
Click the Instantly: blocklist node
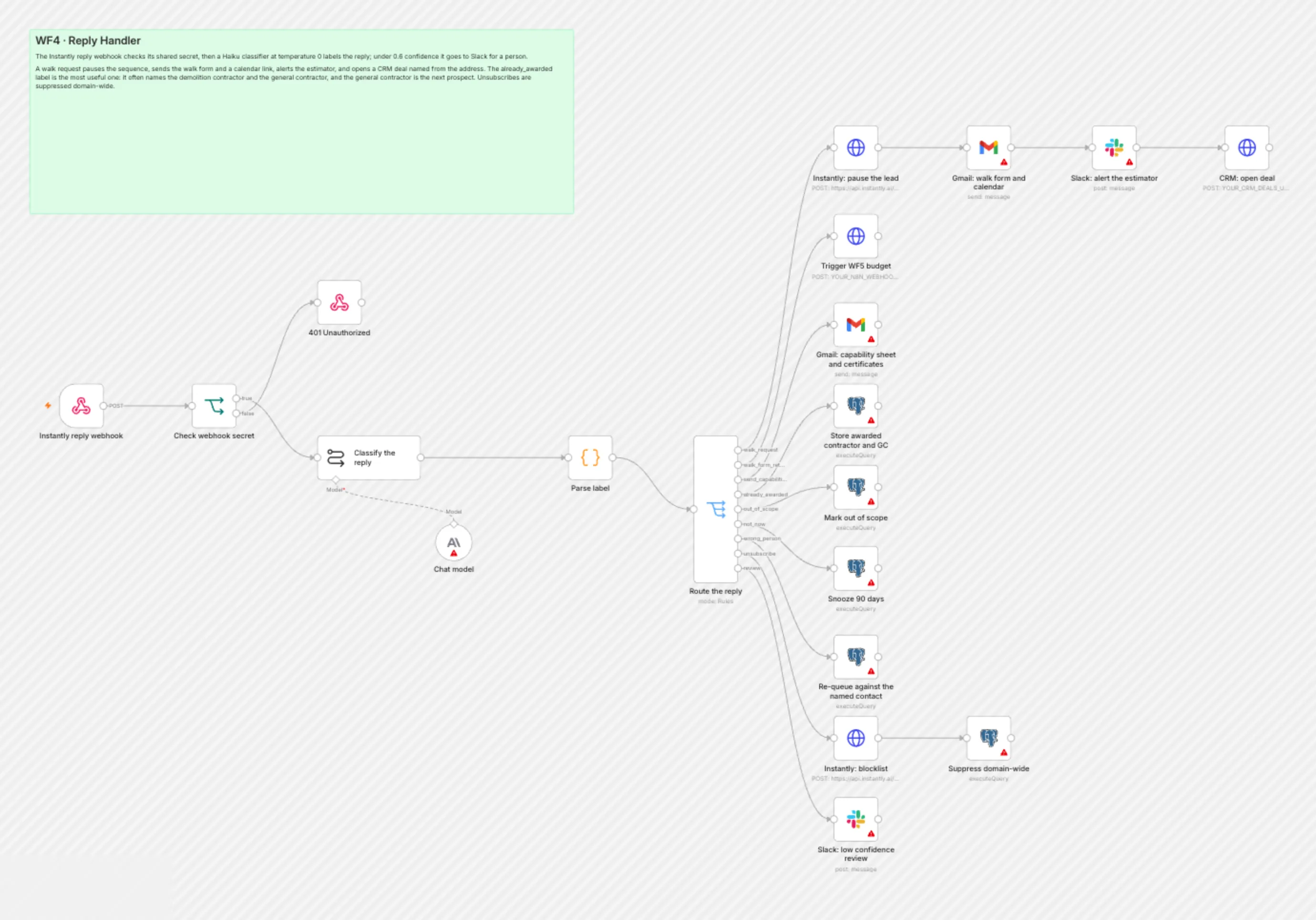856,738
